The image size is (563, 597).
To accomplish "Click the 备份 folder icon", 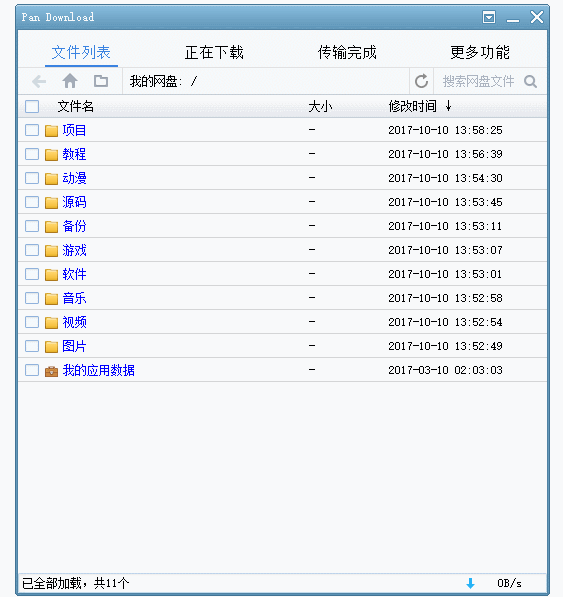I will pyautogui.click(x=51, y=227).
